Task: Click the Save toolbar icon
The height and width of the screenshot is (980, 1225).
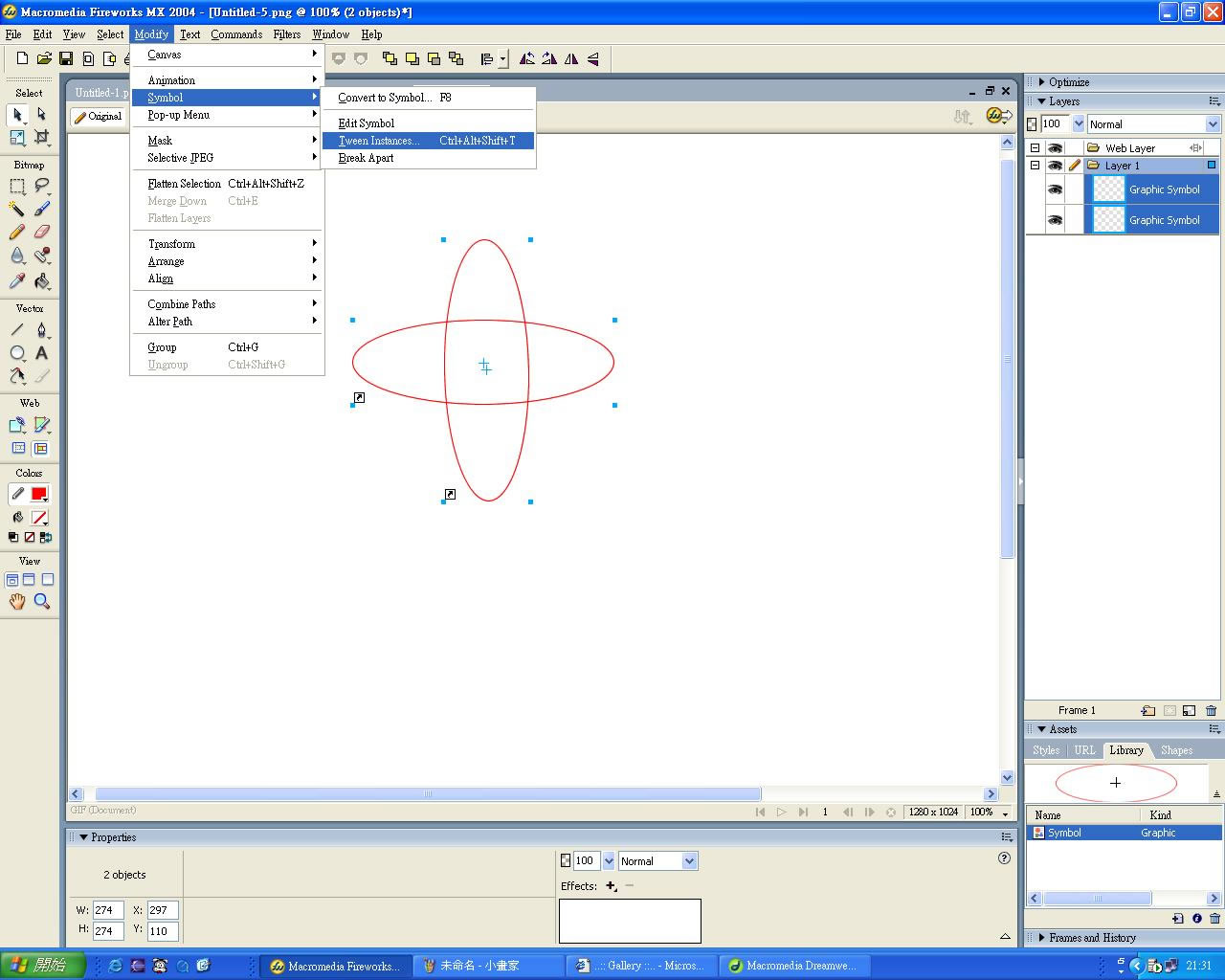Action: click(x=66, y=58)
